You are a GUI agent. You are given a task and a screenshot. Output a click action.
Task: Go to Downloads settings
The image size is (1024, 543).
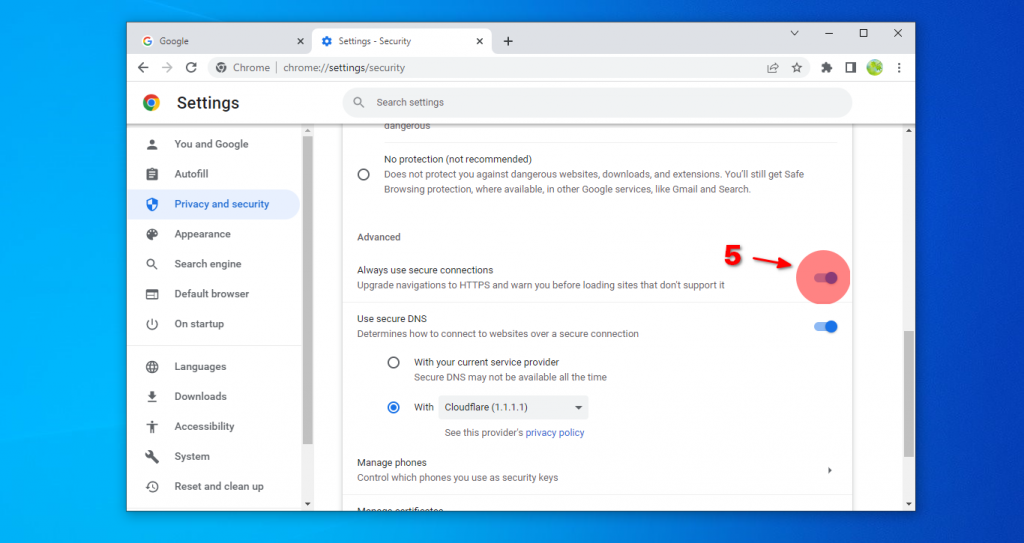click(214, 397)
